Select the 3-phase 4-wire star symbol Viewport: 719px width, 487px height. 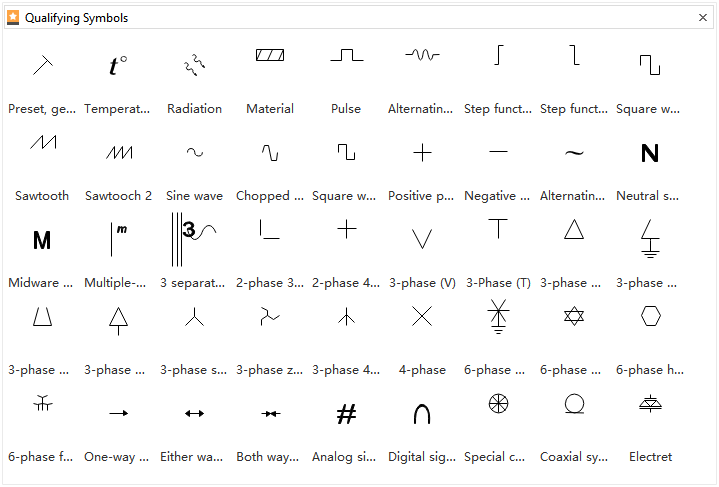[346, 316]
